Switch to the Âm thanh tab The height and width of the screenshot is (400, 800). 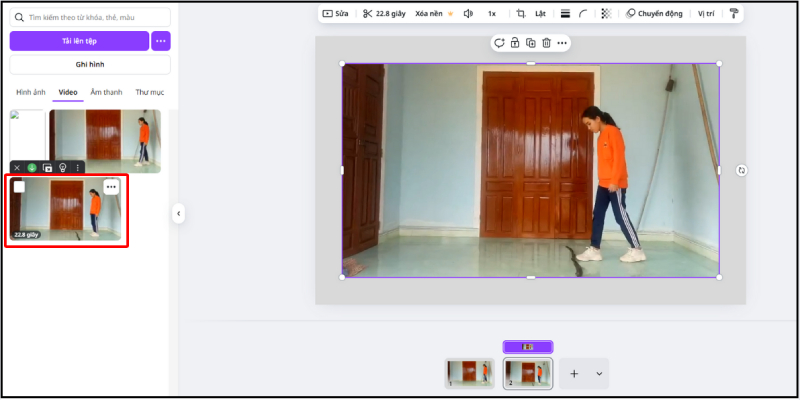(106, 92)
